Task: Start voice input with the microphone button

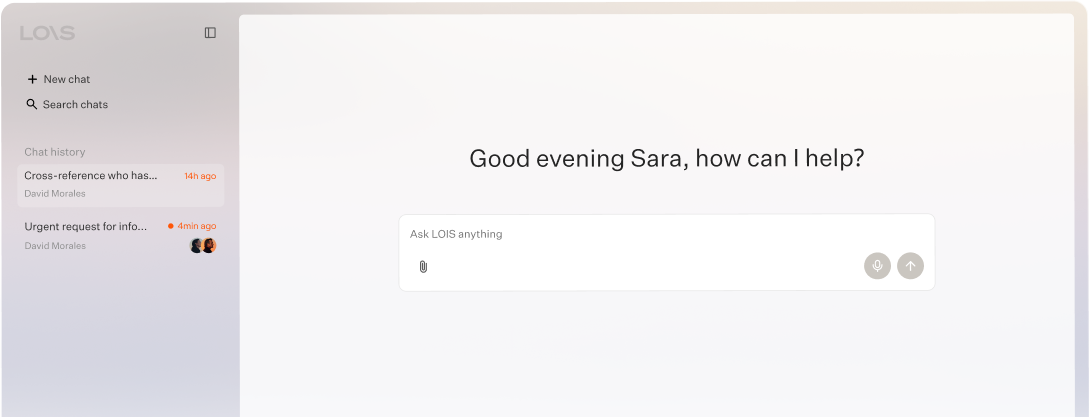Action: pos(877,265)
